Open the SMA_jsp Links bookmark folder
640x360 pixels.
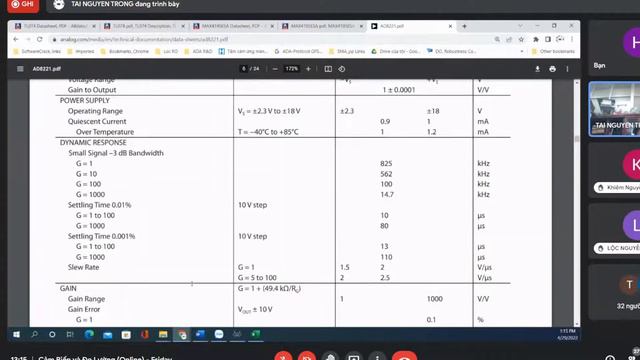[347, 51]
